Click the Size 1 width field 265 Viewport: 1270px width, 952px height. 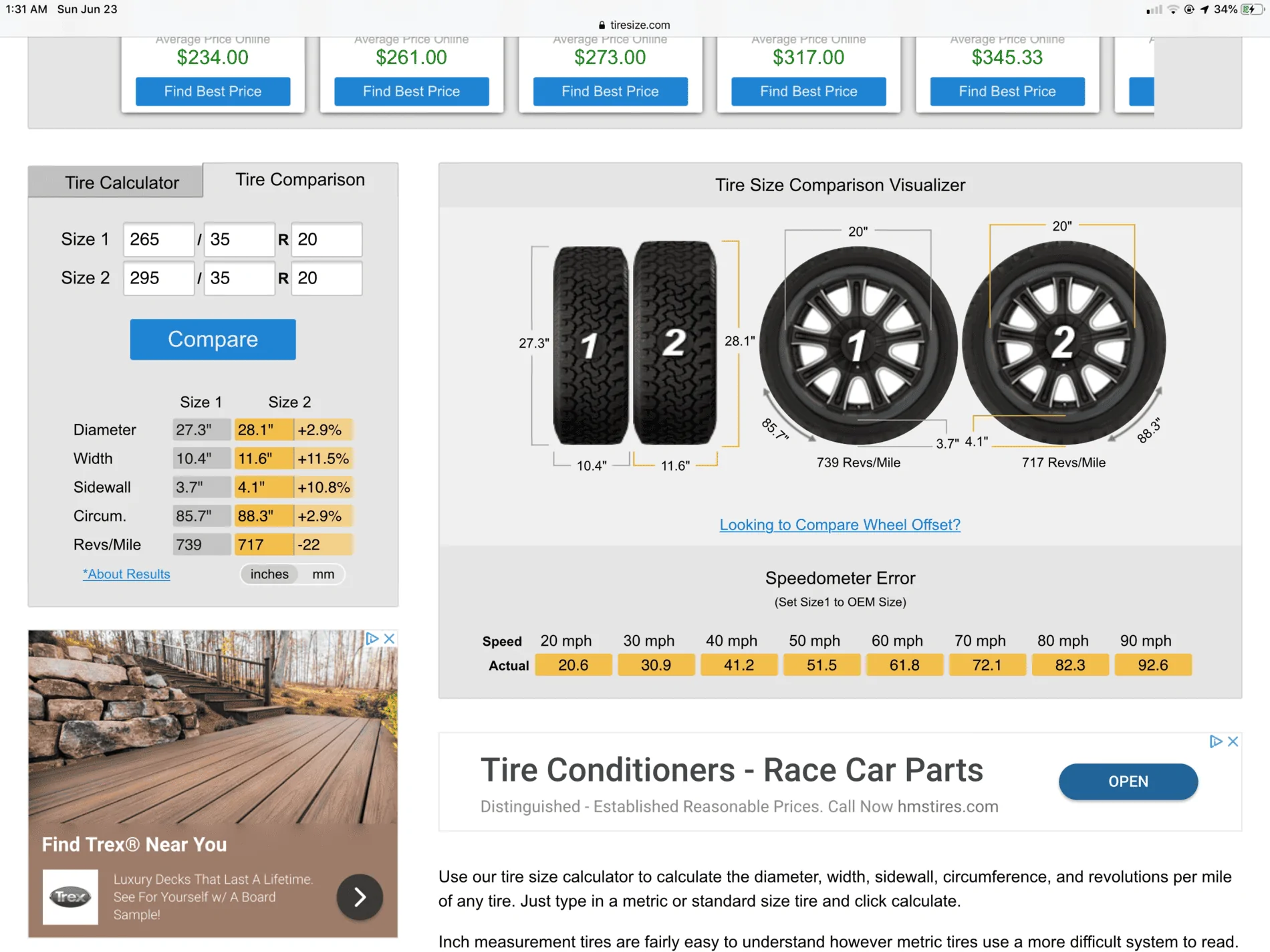158,239
